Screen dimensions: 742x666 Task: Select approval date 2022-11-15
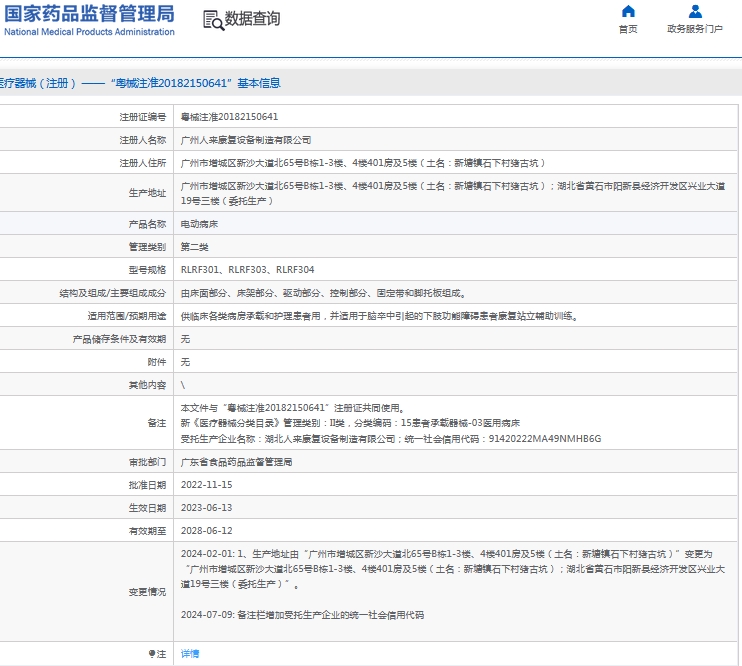(x=206, y=485)
